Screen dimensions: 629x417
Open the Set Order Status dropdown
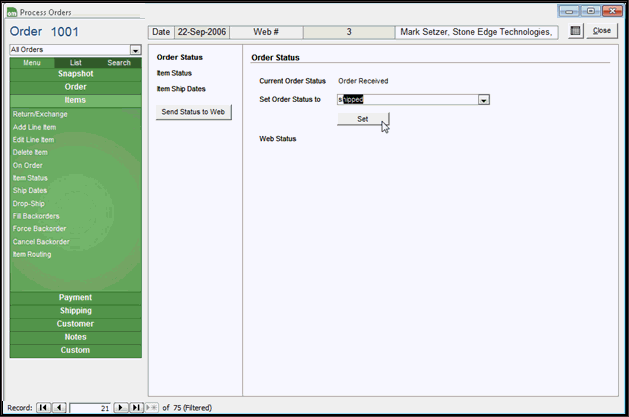[x=483, y=100]
